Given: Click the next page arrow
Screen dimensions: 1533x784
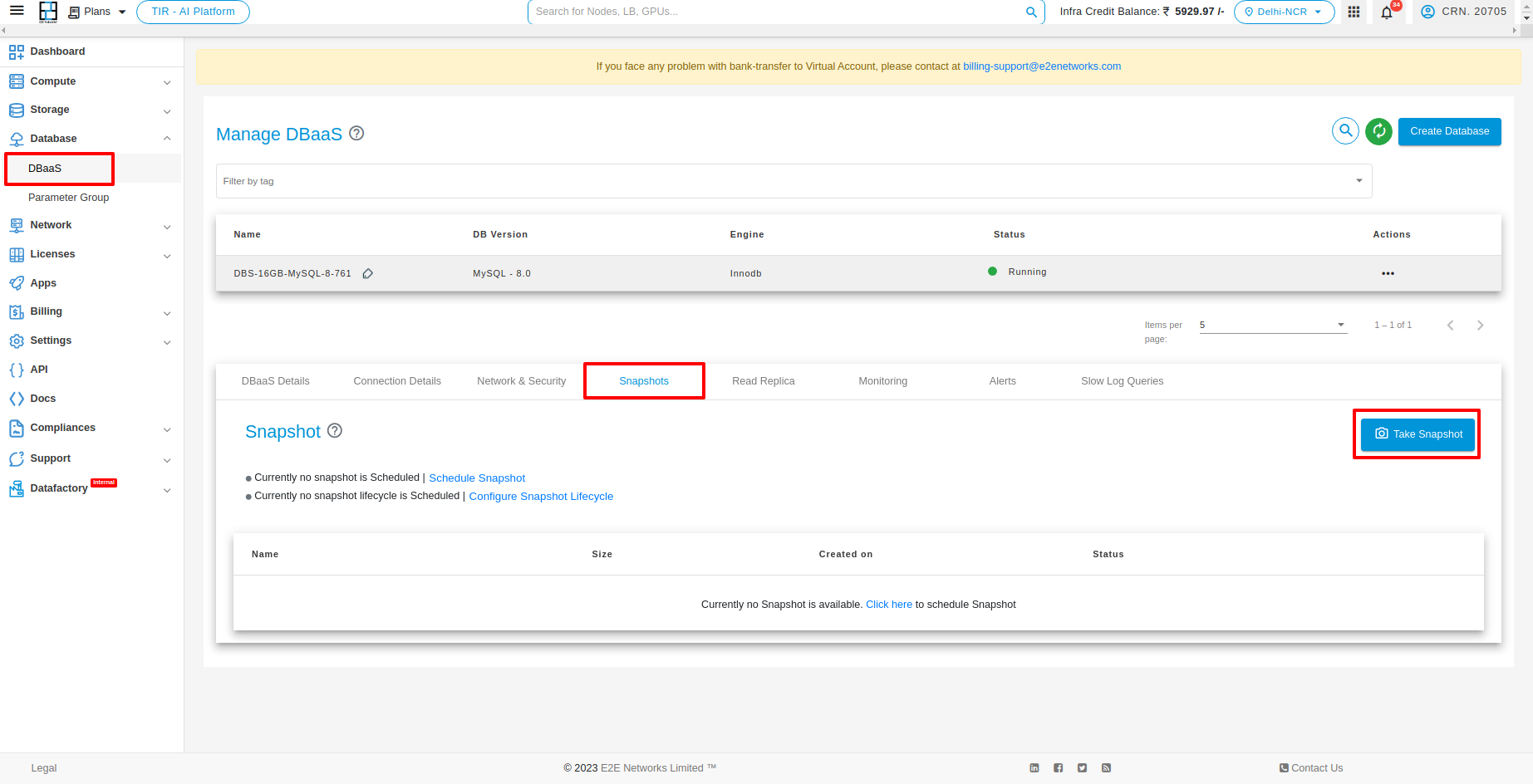Looking at the screenshot, I should (1480, 325).
